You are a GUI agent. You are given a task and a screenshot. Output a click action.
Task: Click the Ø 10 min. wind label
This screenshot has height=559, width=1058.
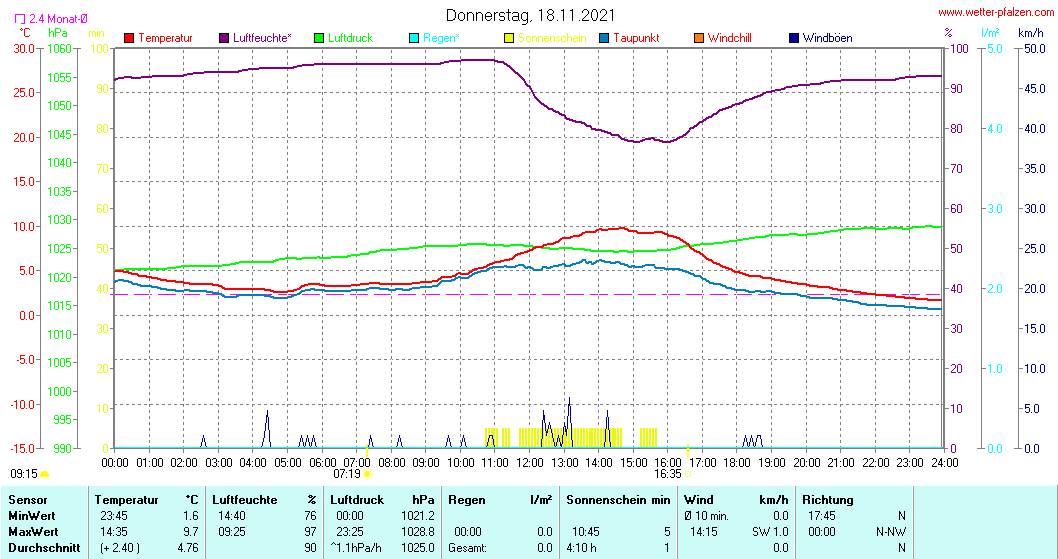click(x=706, y=516)
